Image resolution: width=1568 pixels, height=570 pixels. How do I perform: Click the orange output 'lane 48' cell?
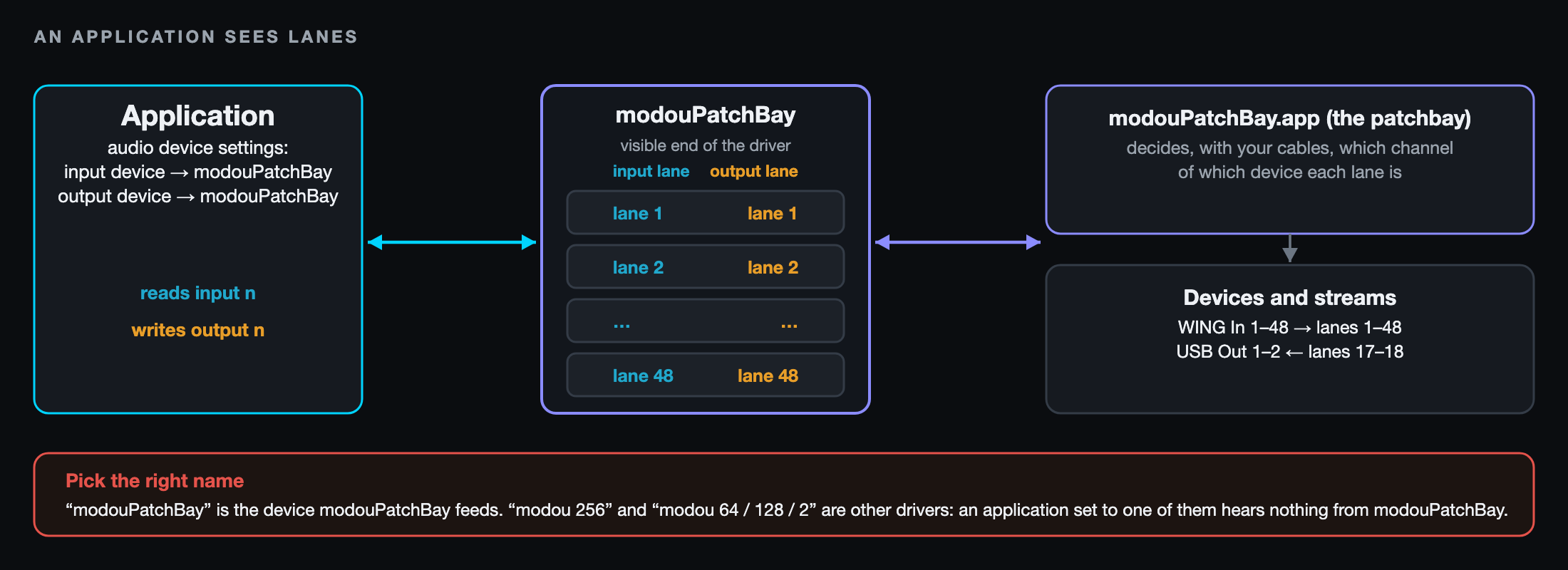pos(768,375)
